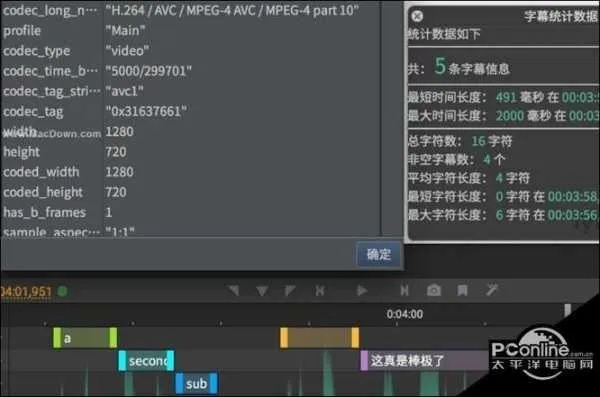Click the bookmark icon in the transport bar
Image resolution: width=600 pixels, height=397 pixels.
[462, 290]
